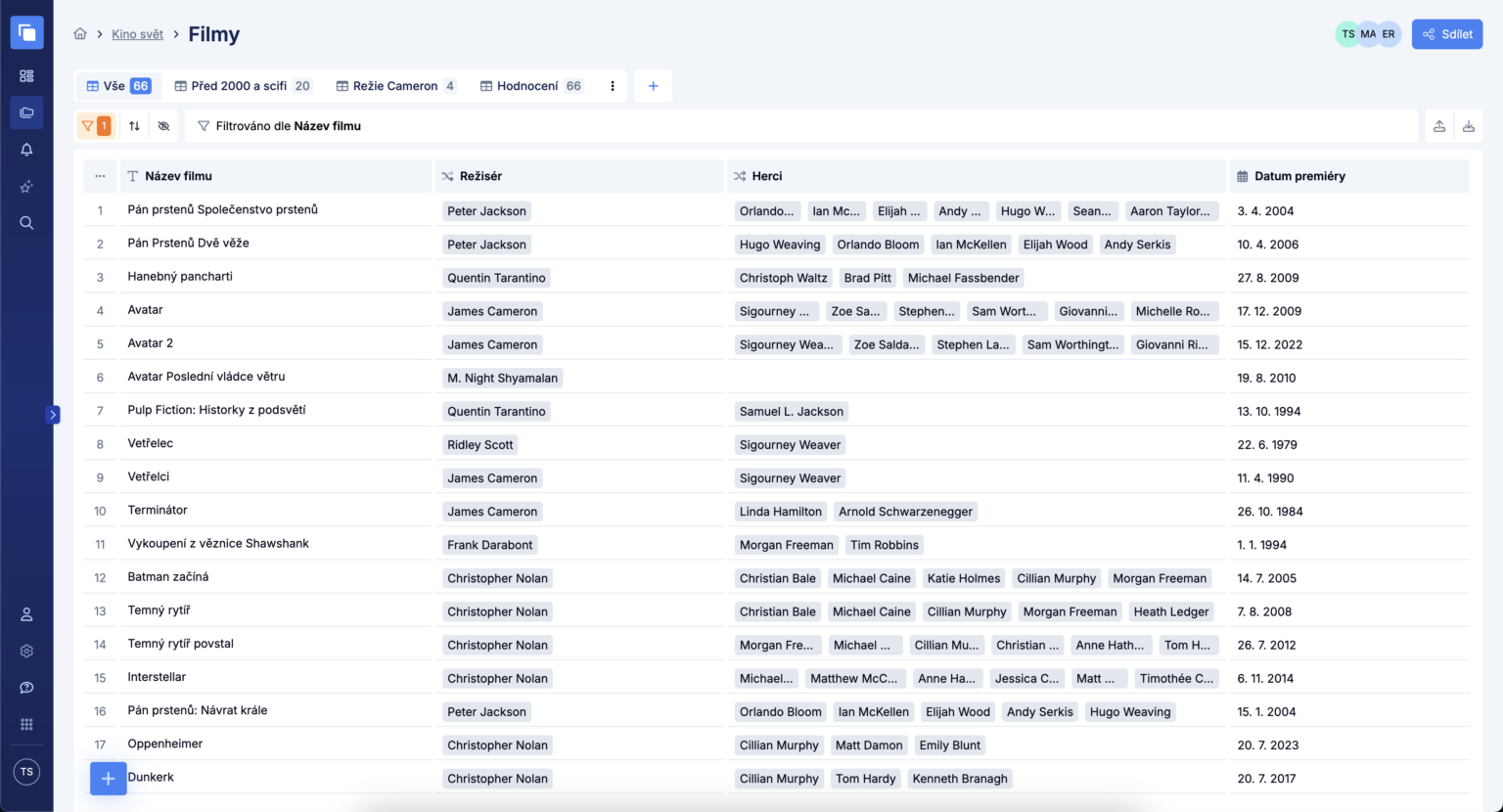Follow the Kino svět breadcrumb link
The height and width of the screenshot is (812, 1503).
click(x=137, y=34)
